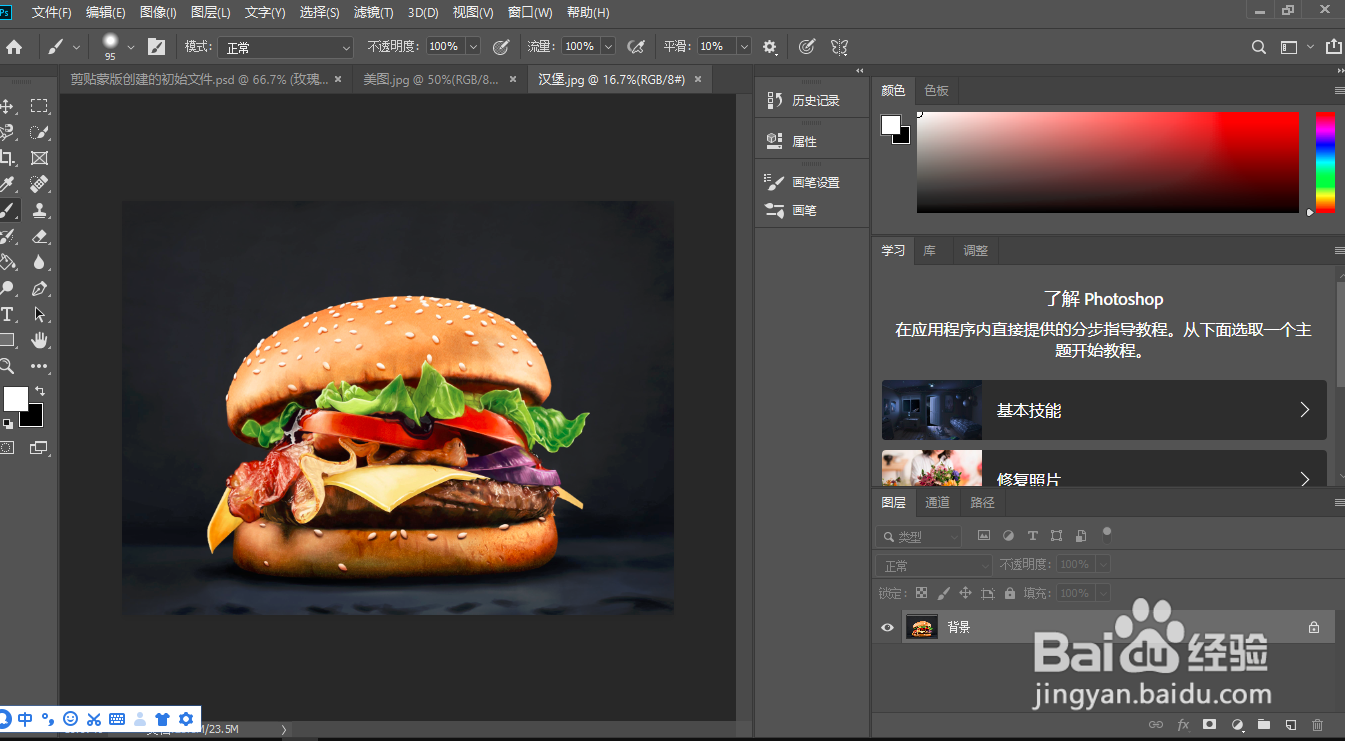Click the Home icon in options bar
Viewport: 1345px width, 741px height.
click(x=14, y=46)
